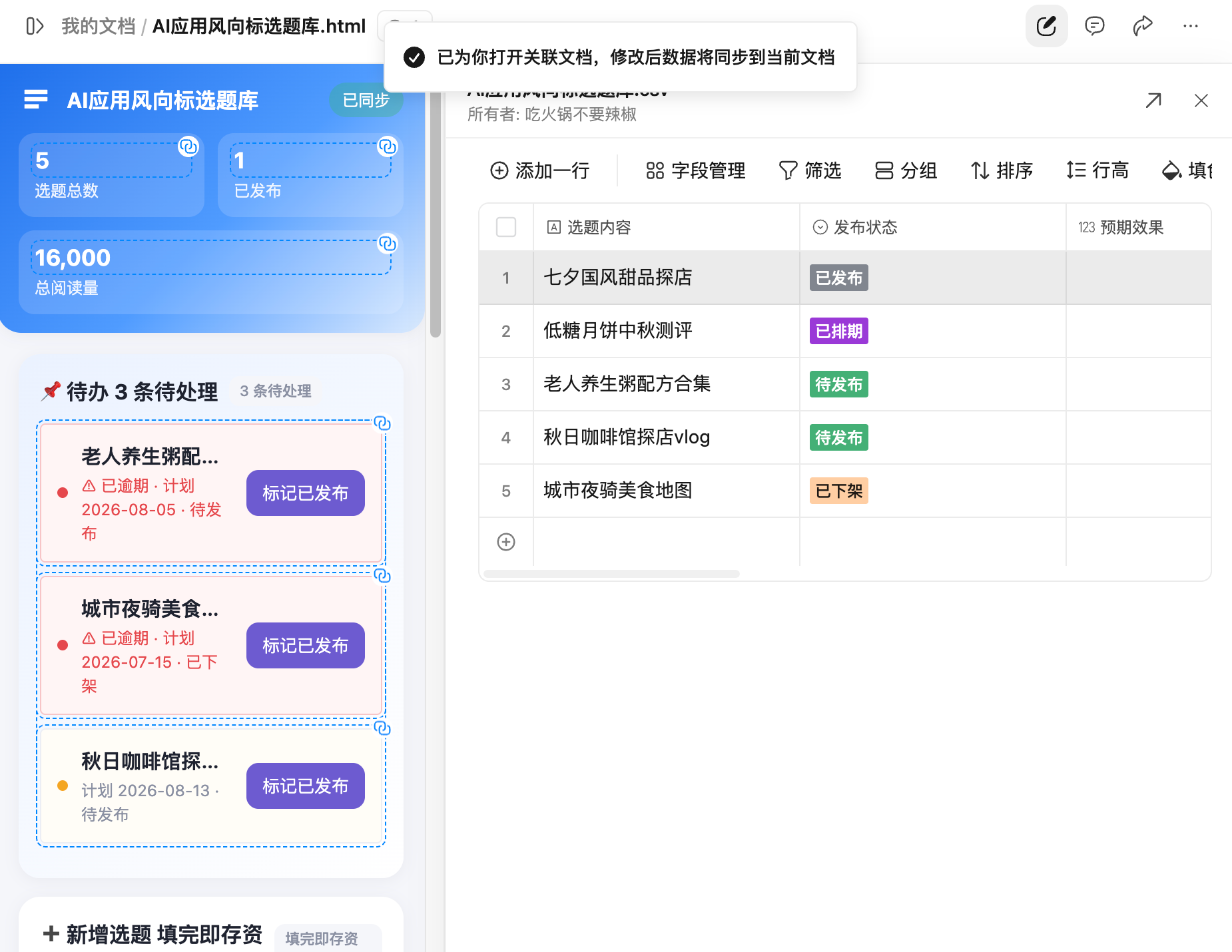Click the link icon on 已发布 card
This screenshot has width=1232, height=952.
[x=388, y=146]
